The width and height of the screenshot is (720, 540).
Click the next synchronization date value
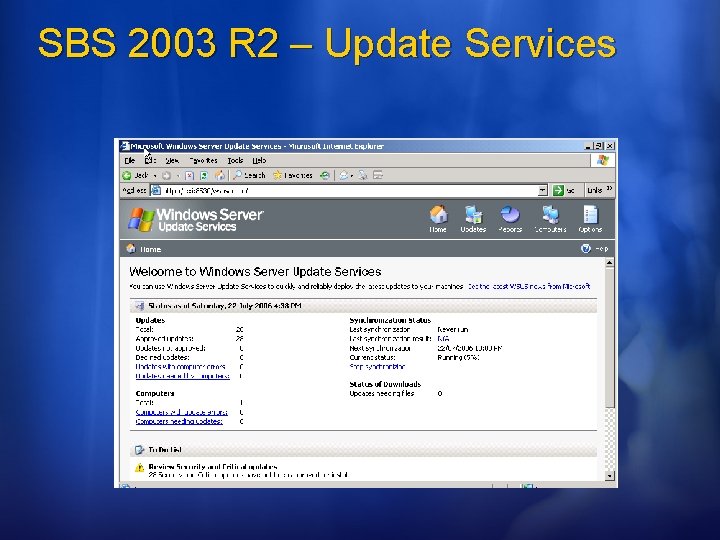click(x=470, y=348)
